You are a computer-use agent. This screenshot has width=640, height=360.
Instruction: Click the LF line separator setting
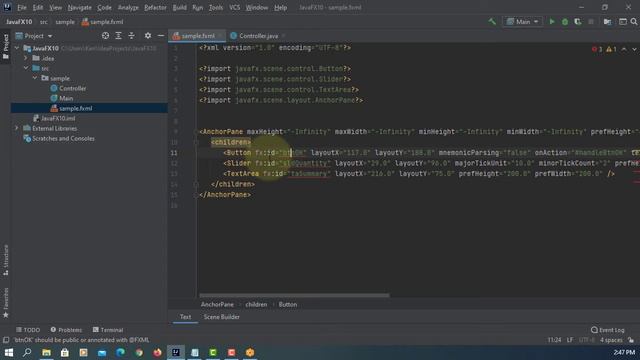click(x=570, y=340)
